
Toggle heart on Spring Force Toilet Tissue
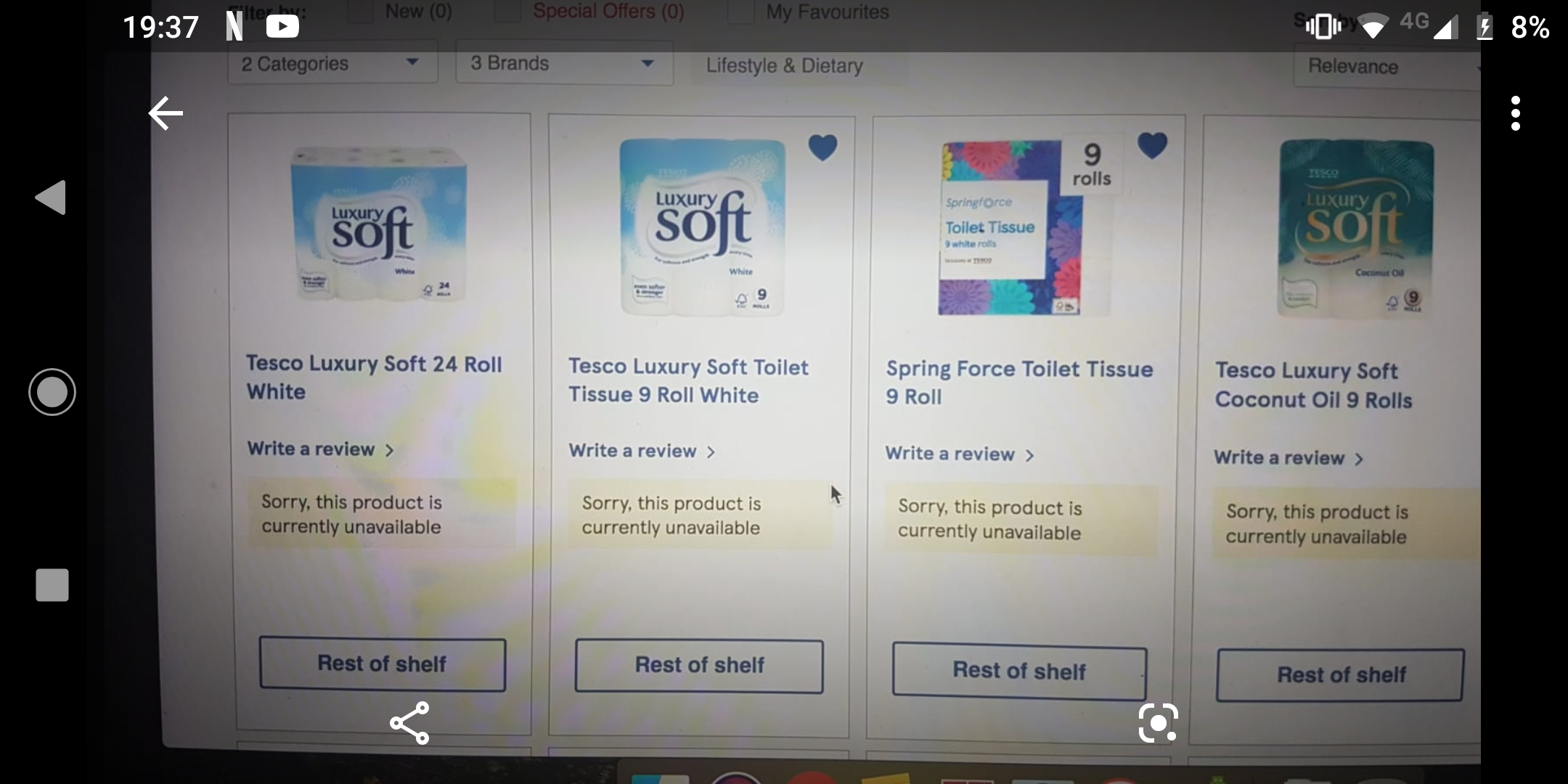pos(1152,146)
